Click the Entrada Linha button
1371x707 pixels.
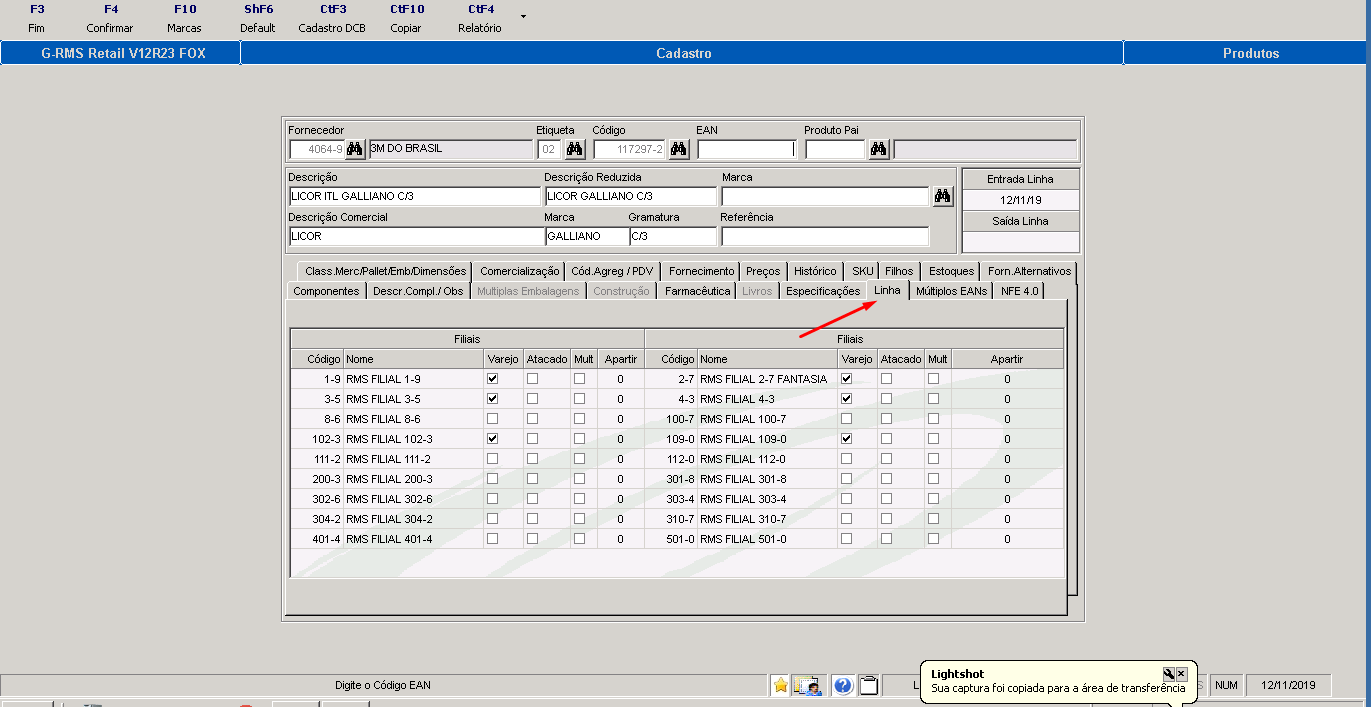pyautogui.click(x=1020, y=179)
